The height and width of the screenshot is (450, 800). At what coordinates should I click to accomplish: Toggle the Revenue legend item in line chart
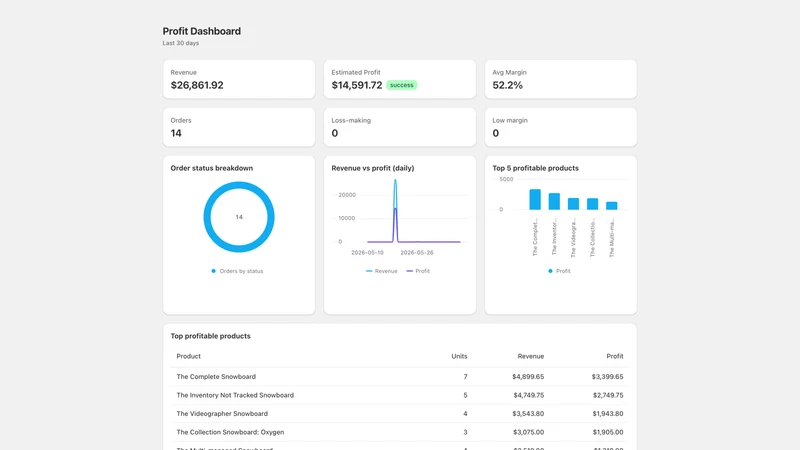pos(382,271)
